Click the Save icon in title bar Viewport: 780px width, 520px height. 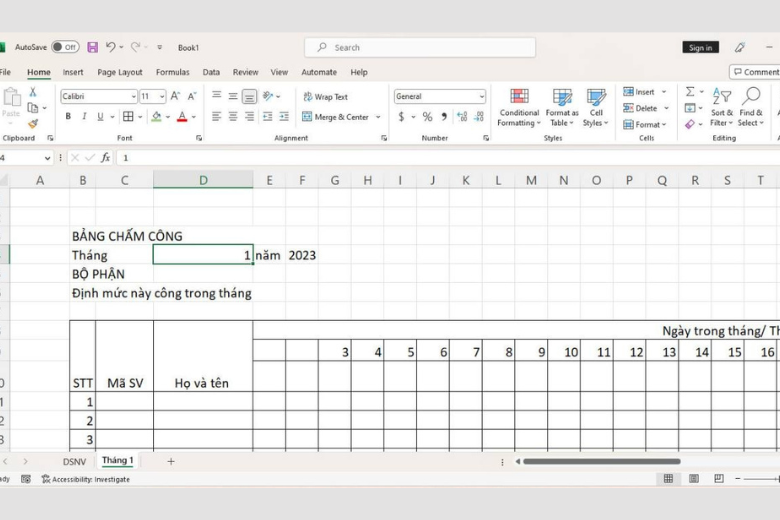93,47
